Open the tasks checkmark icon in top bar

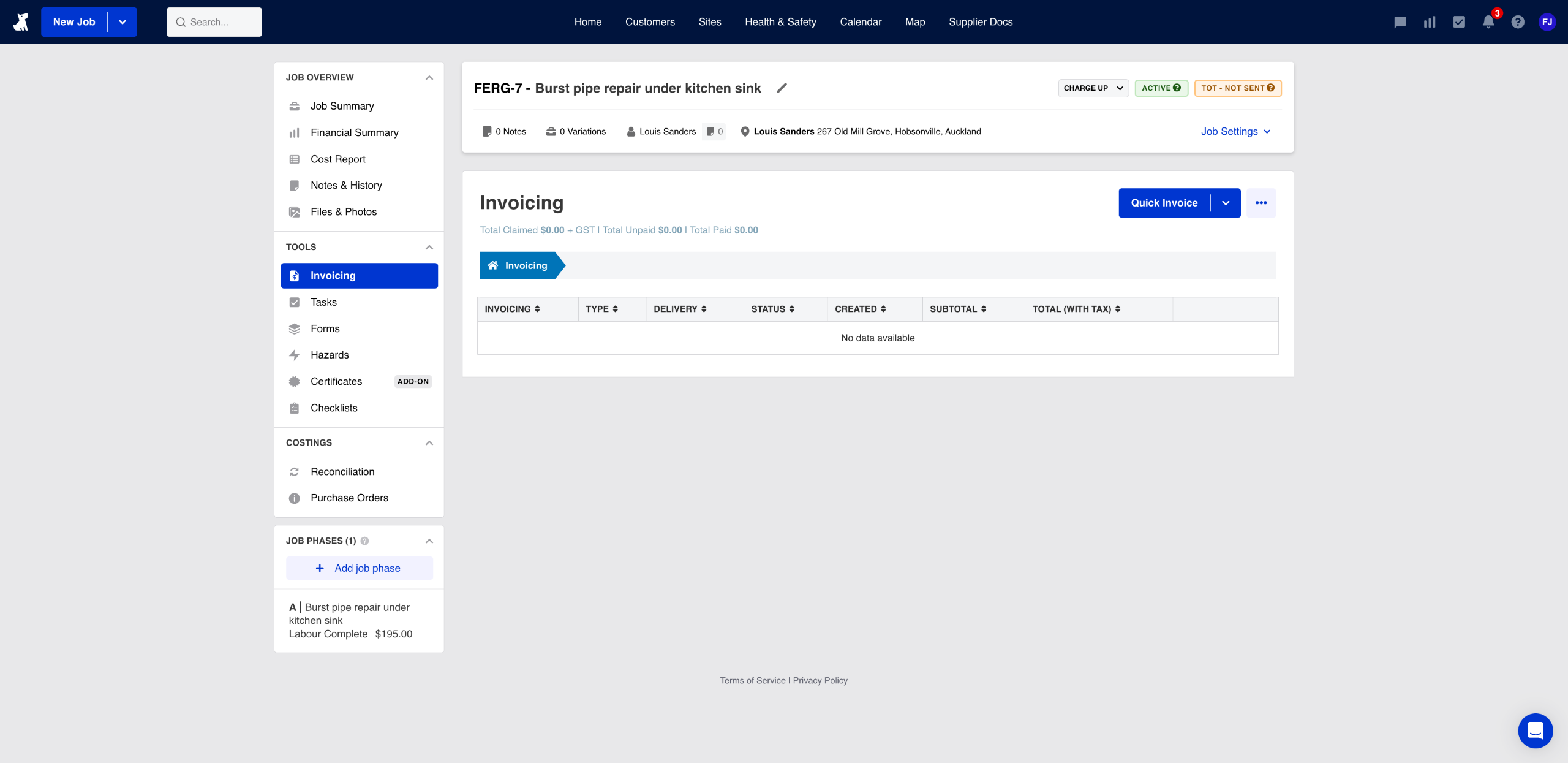1459,22
